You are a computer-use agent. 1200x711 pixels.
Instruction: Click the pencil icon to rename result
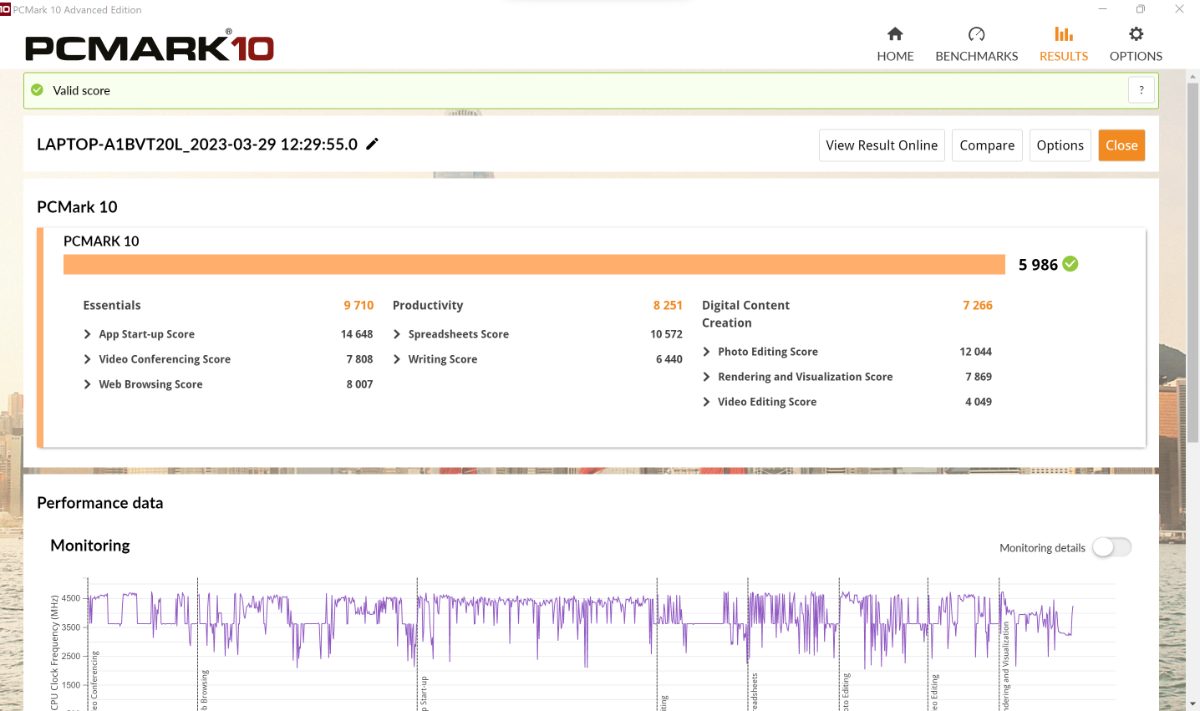coord(372,144)
